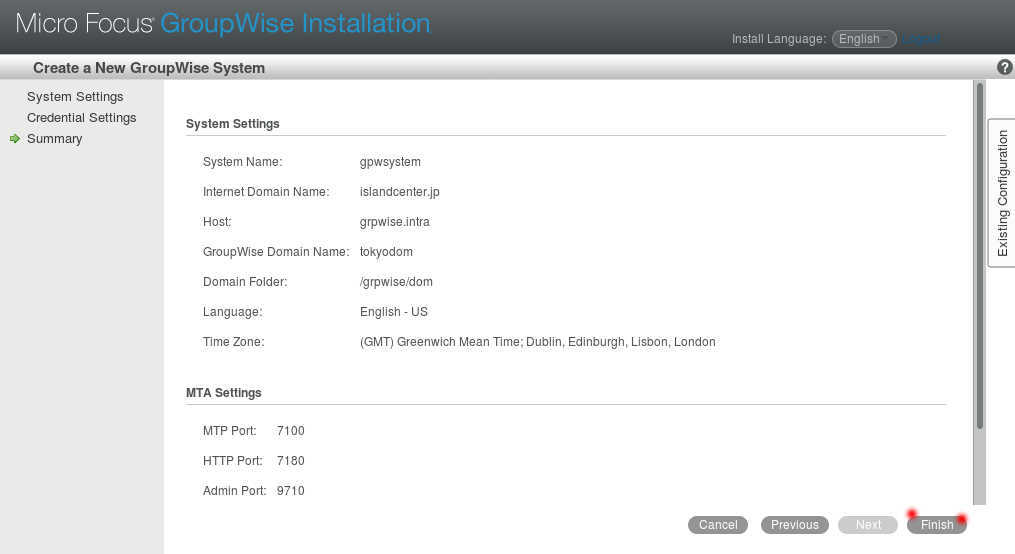Open the Install Language dropdown
The height and width of the screenshot is (554, 1015).
click(864, 39)
